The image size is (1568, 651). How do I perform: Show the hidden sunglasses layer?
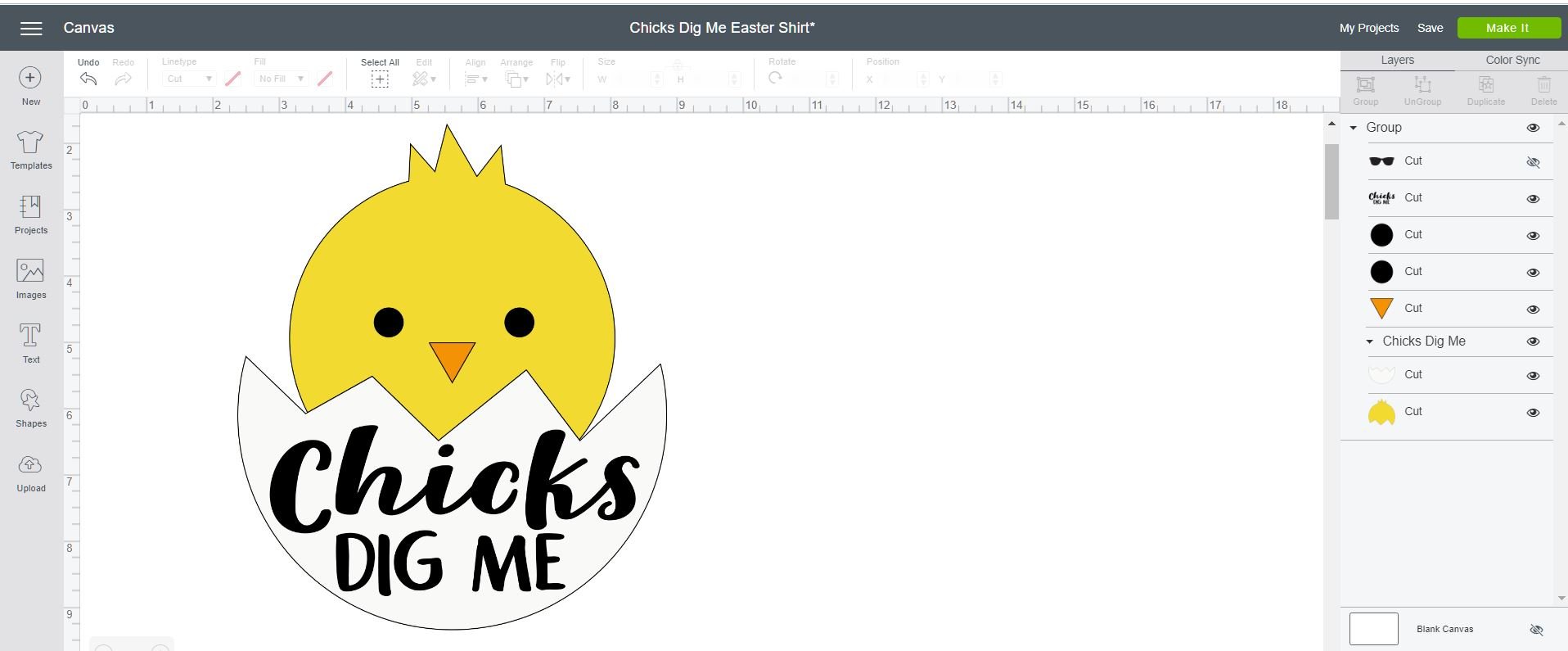(x=1533, y=162)
